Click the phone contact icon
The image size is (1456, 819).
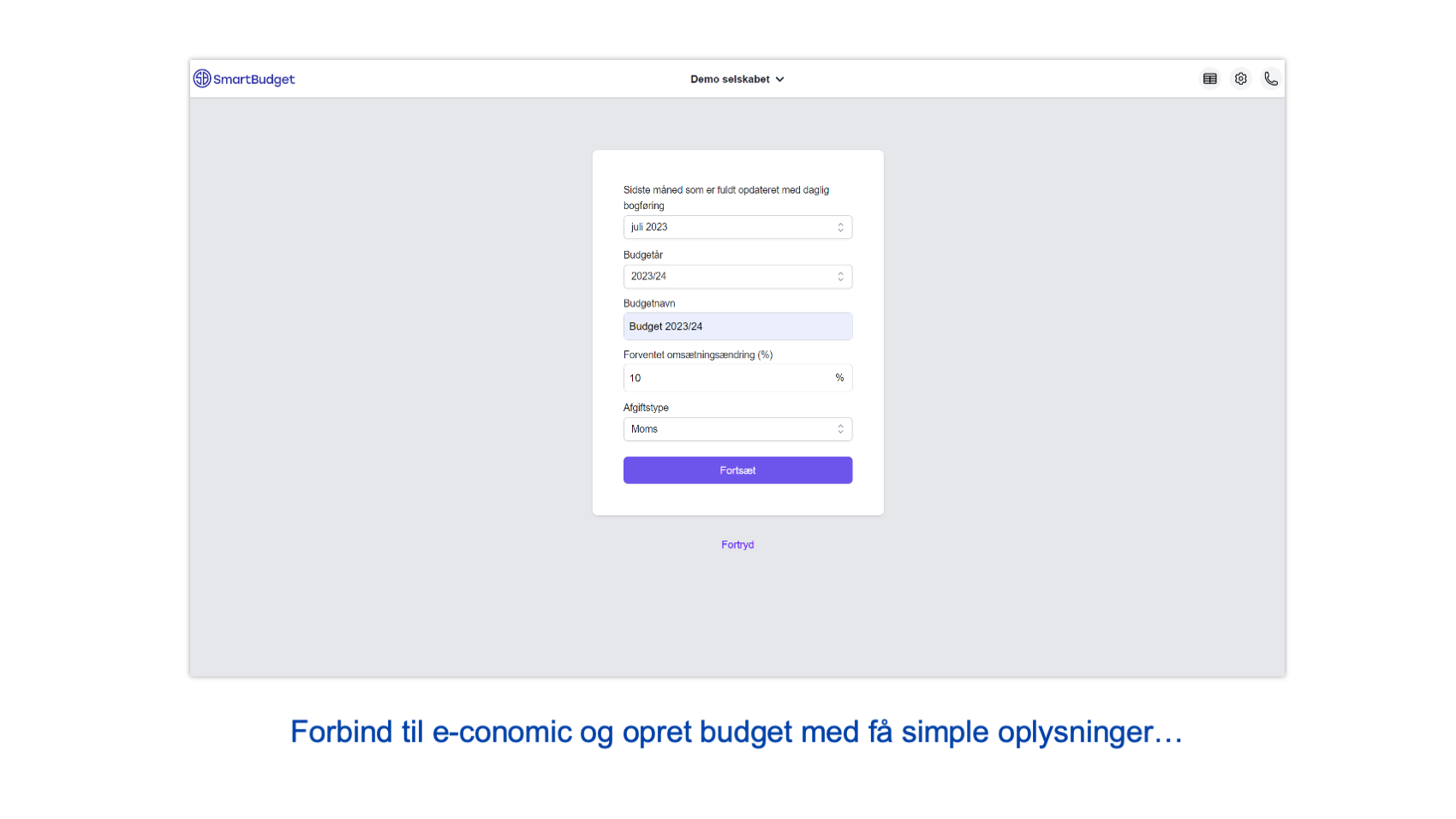1270,78
